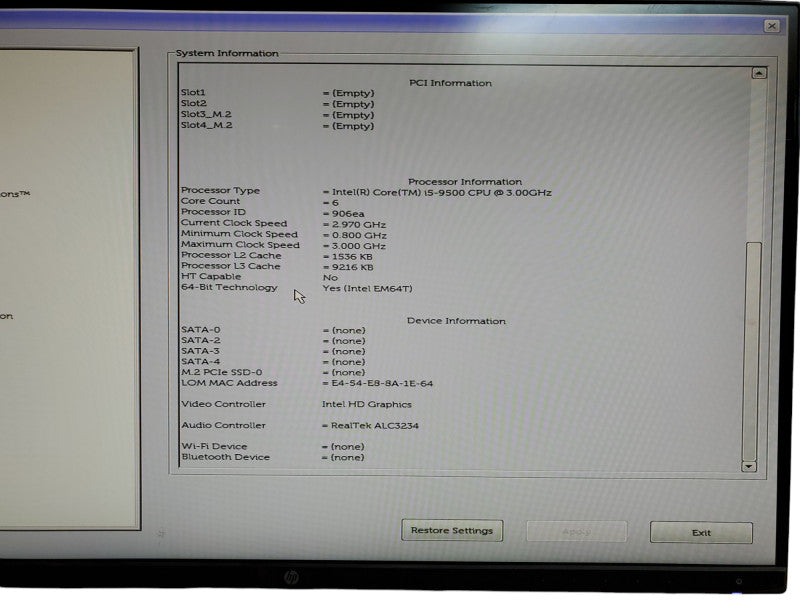The width and height of the screenshot is (800, 600).
Task: Click the SATA-2 label
Action: 201,340
